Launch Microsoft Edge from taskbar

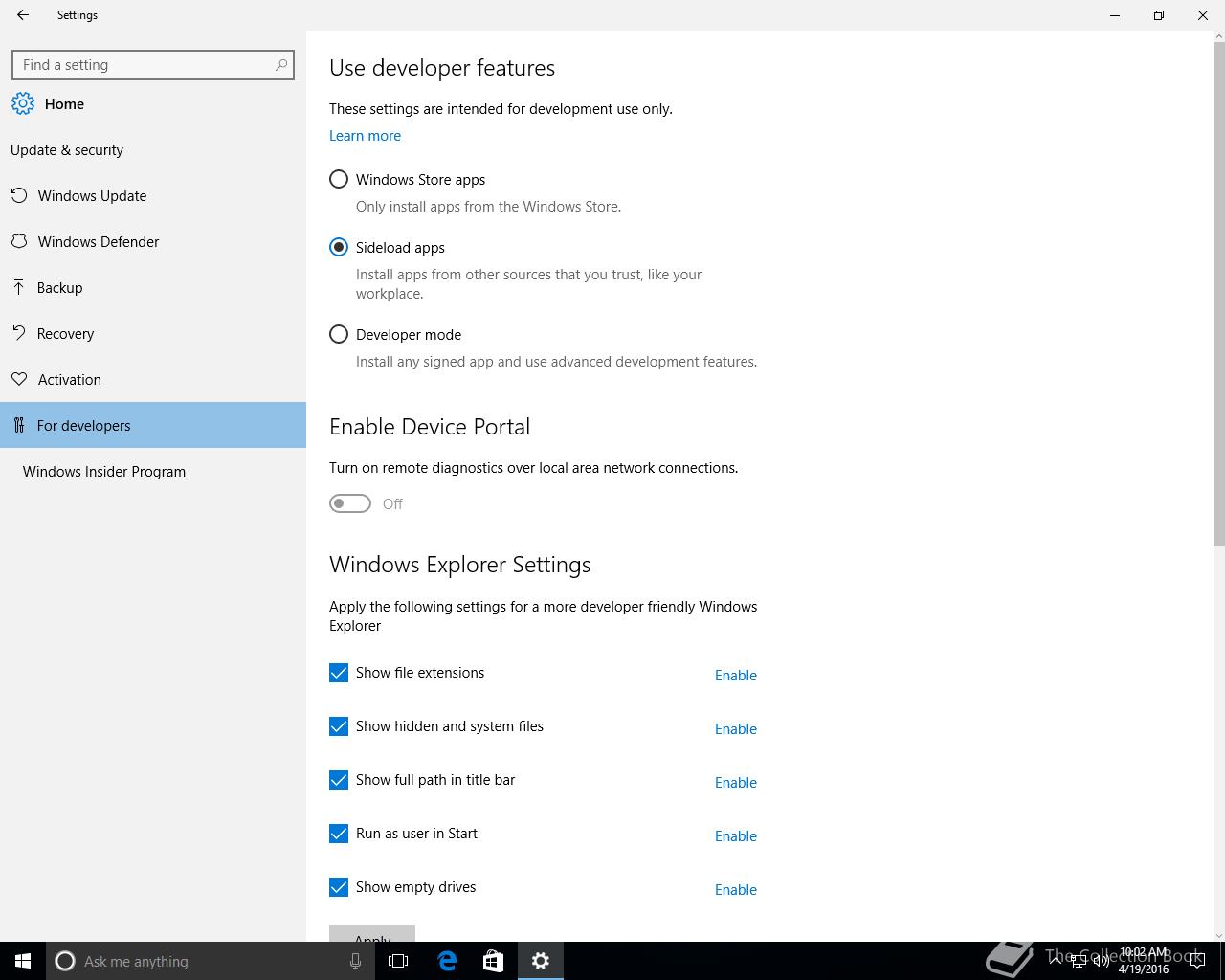point(447,961)
